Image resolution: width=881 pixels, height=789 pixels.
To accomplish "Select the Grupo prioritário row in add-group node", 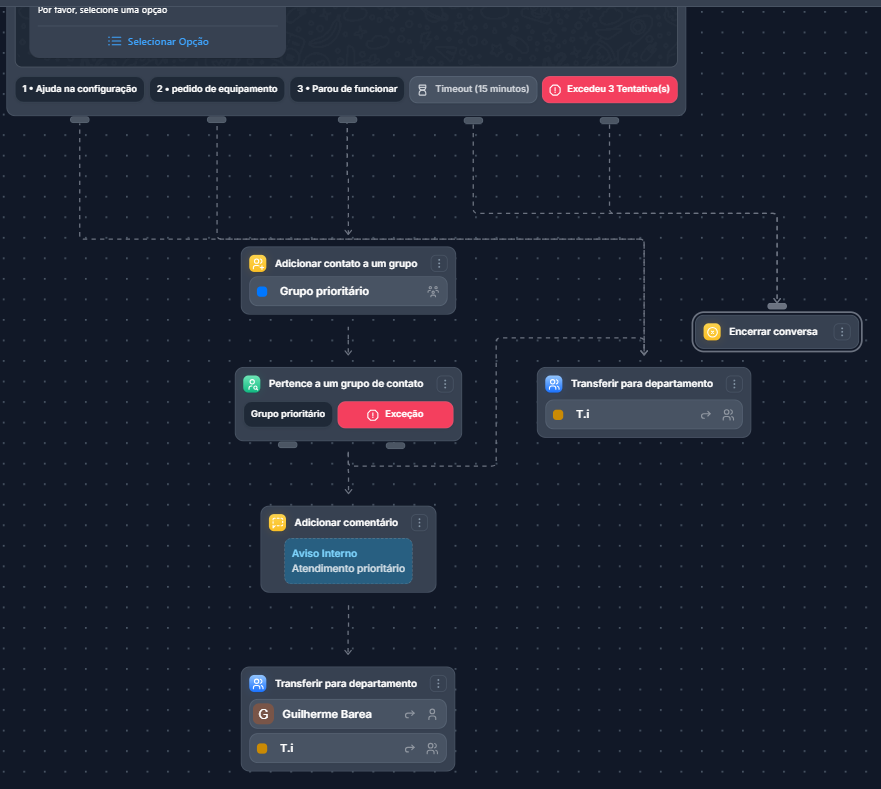I will click(x=348, y=291).
